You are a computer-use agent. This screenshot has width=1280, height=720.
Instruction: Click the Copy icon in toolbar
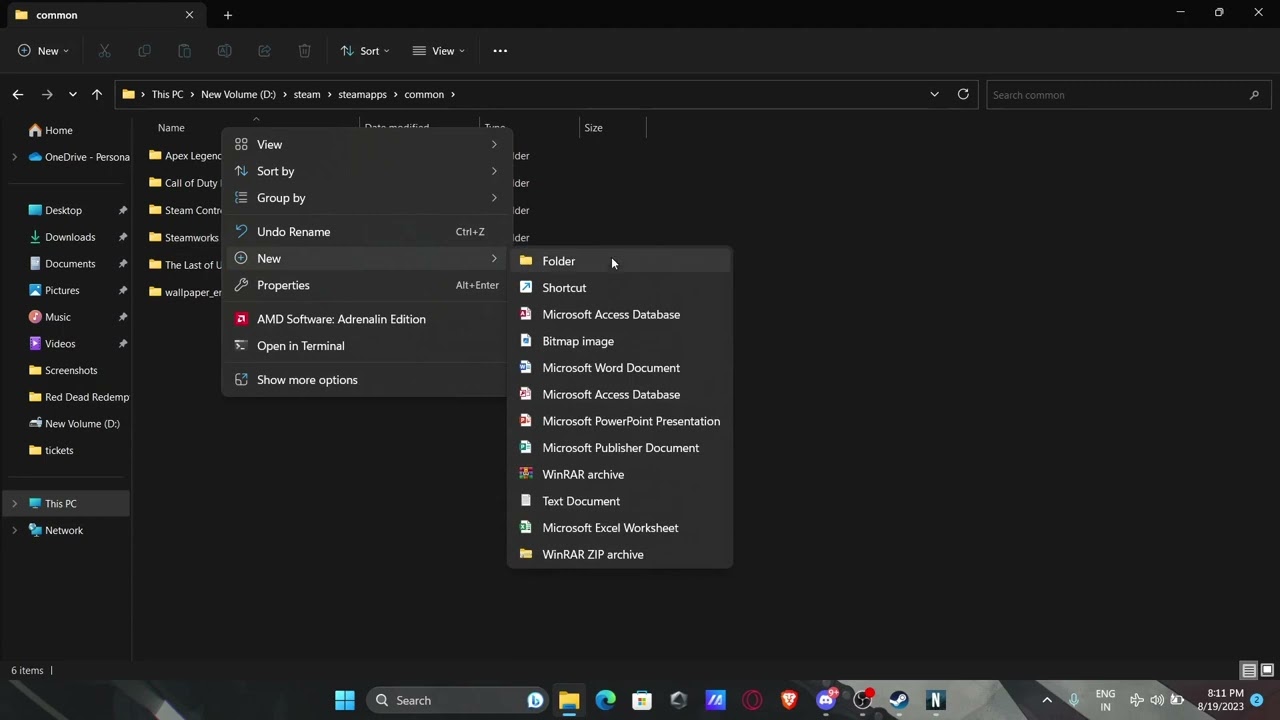click(x=145, y=51)
